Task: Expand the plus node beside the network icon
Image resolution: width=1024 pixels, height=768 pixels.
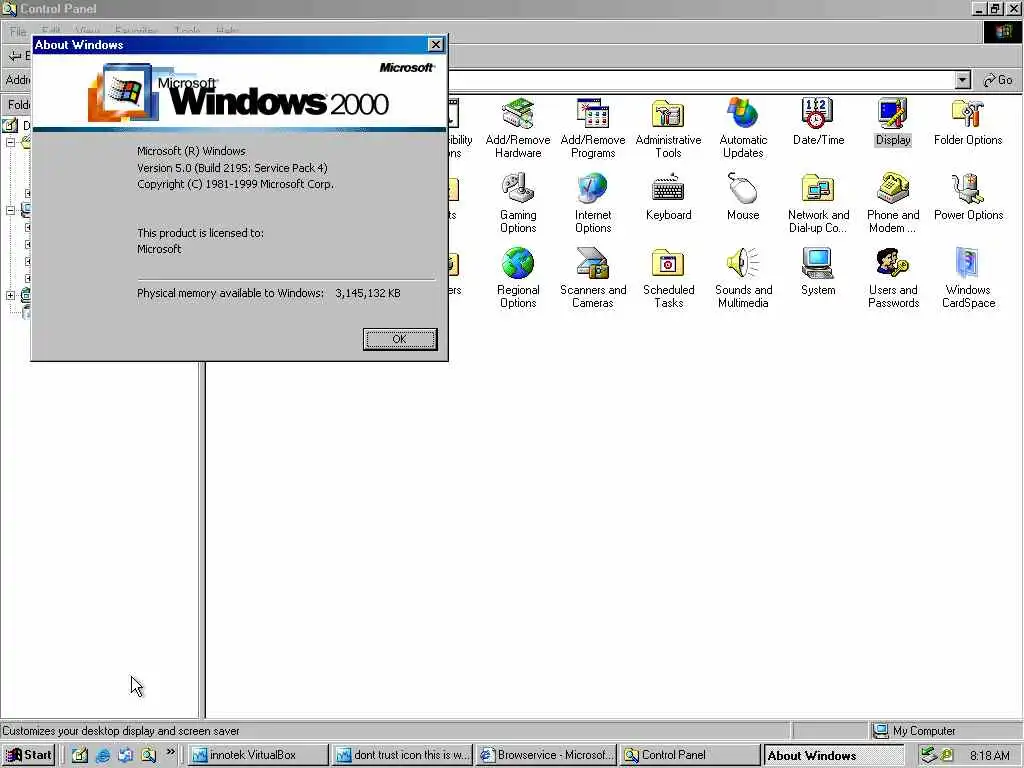Action: click(x=10, y=295)
